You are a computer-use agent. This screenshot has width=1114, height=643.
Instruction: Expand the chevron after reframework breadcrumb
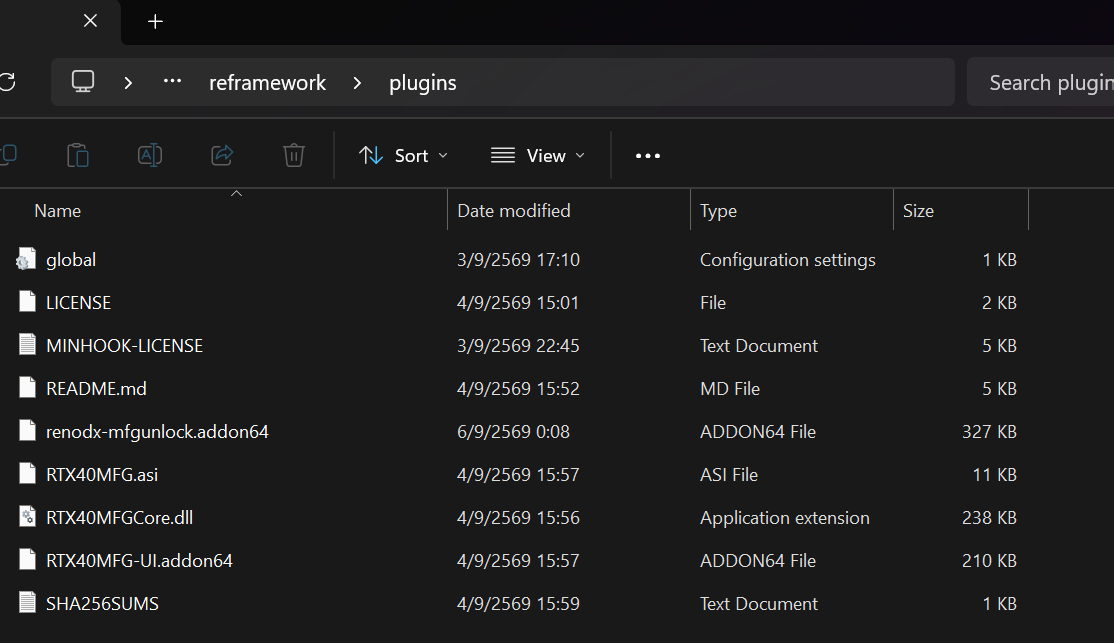point(357,83)
